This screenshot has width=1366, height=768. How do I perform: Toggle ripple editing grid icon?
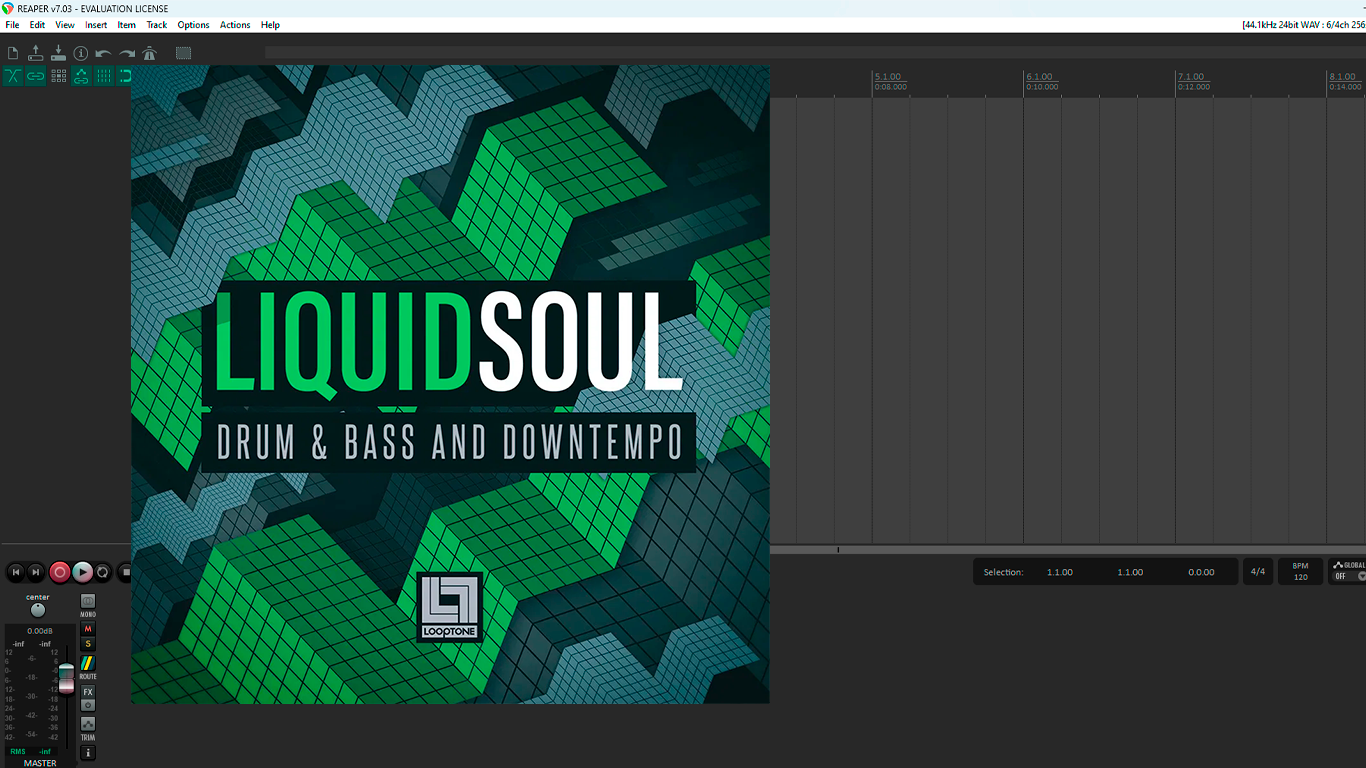pyautogui.click(x=59, y=76)
